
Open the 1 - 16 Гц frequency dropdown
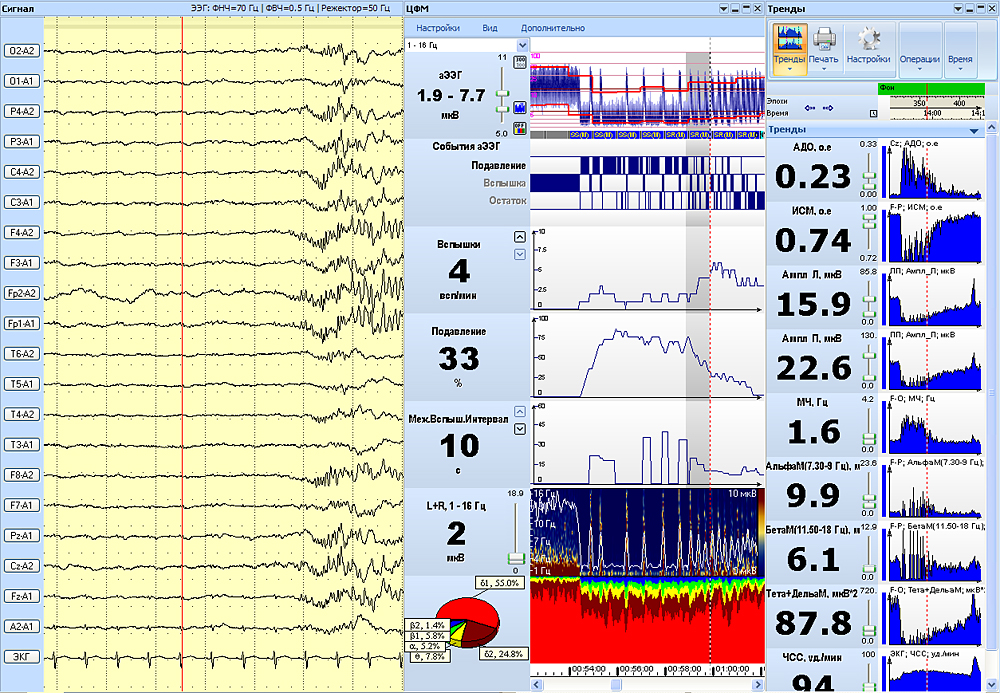[522, 45]
